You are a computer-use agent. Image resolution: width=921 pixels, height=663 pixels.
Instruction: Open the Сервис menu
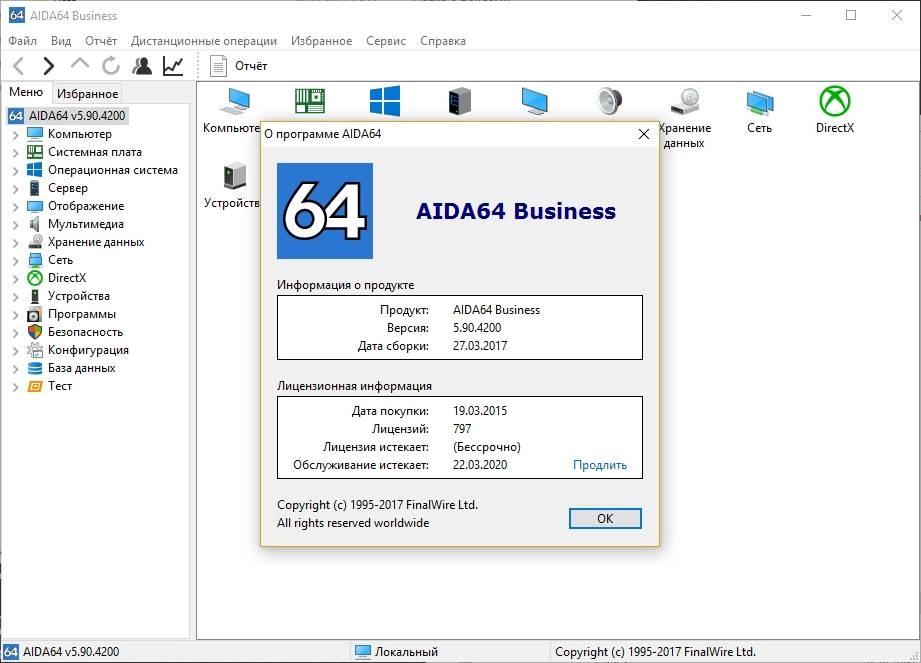pyautogui.click(x=385, y=41)
